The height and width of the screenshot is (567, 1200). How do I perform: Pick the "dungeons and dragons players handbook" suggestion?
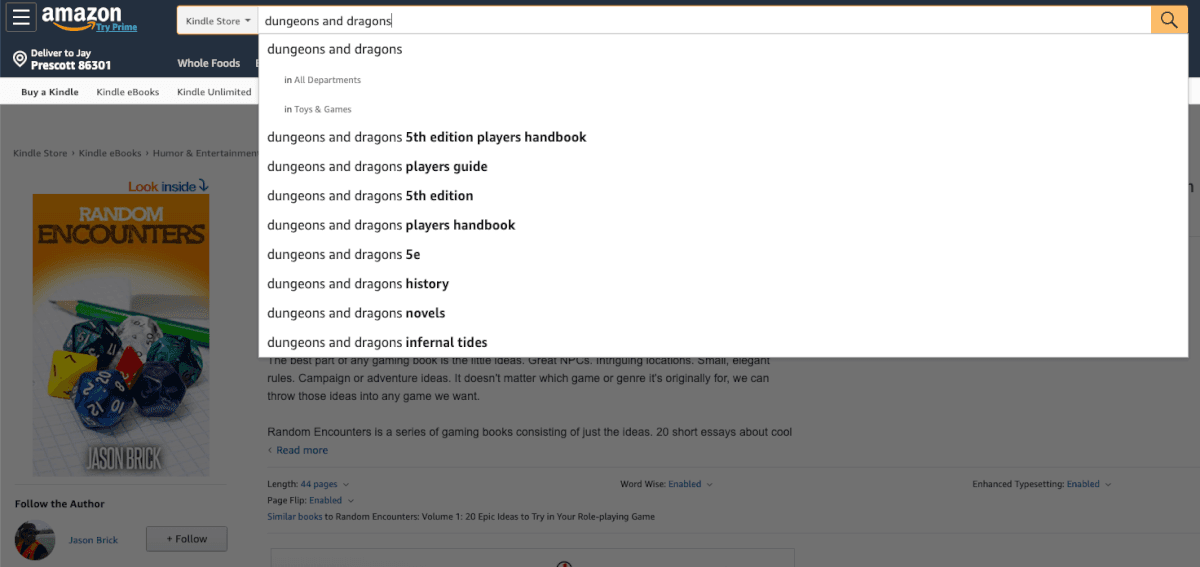pyautogui.click(x=722, y=225)
